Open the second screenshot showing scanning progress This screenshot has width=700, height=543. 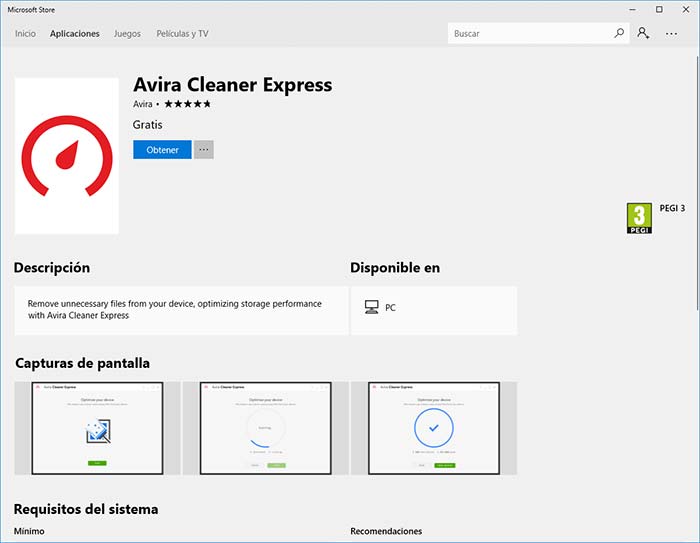point(266,428)
